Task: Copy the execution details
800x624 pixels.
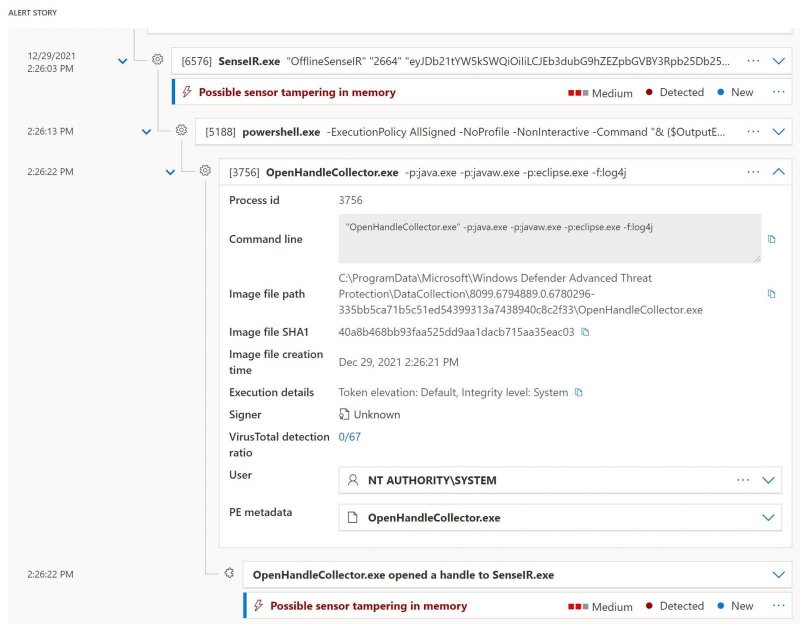Action: point(578,393)
